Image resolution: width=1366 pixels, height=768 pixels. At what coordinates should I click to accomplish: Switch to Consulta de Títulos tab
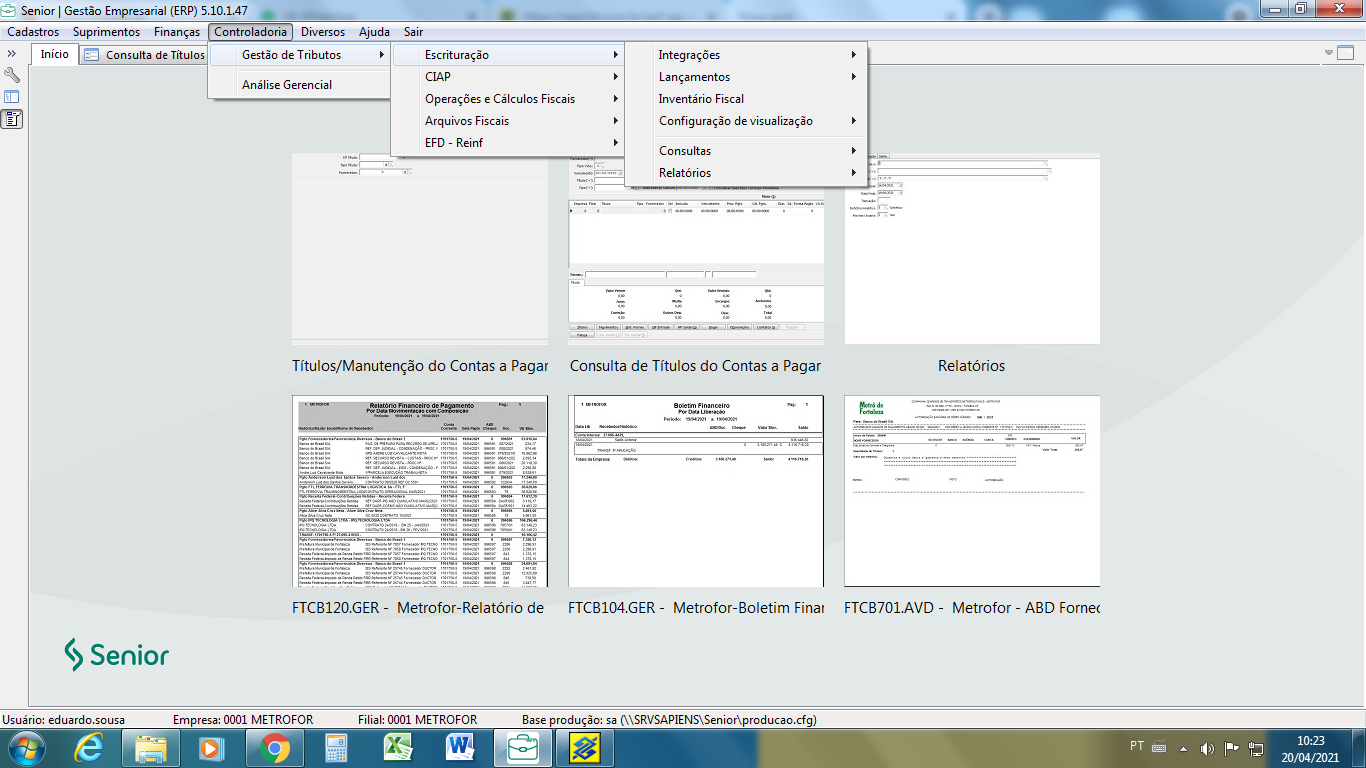[144, 55]
